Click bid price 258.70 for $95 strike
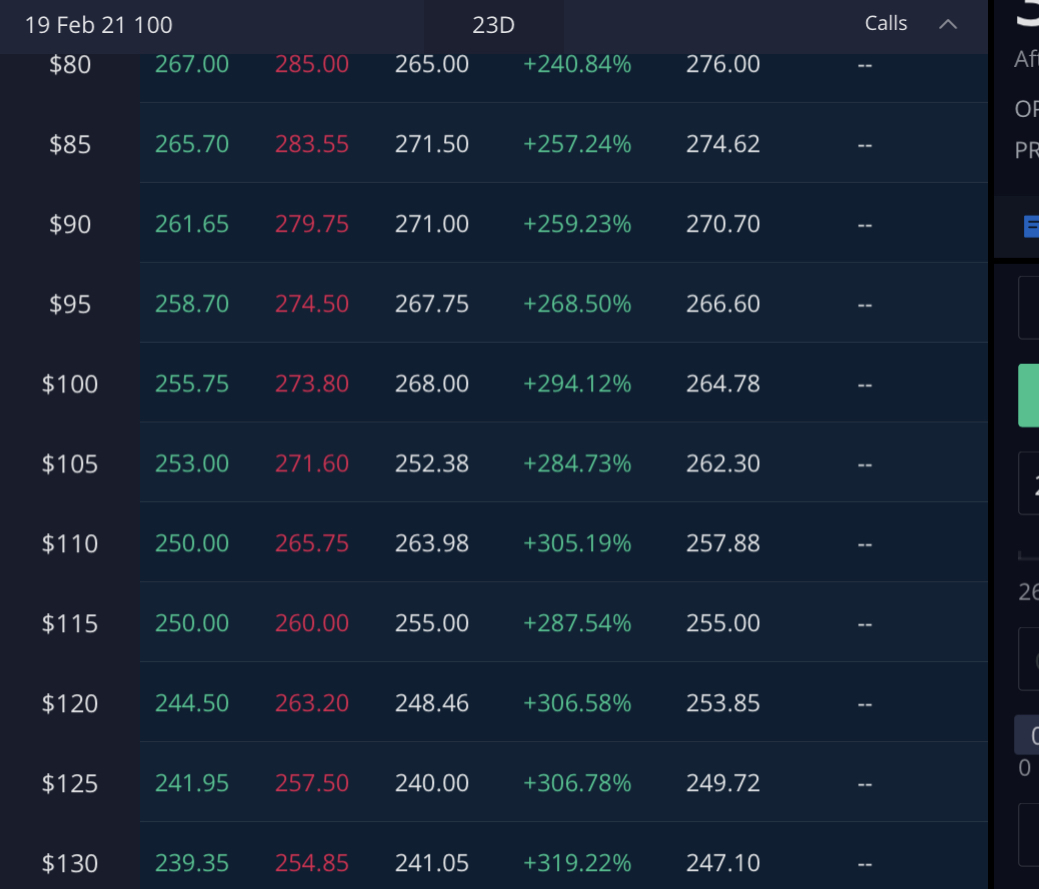Screen dimensions: 1039x889 tap(192, 304)
